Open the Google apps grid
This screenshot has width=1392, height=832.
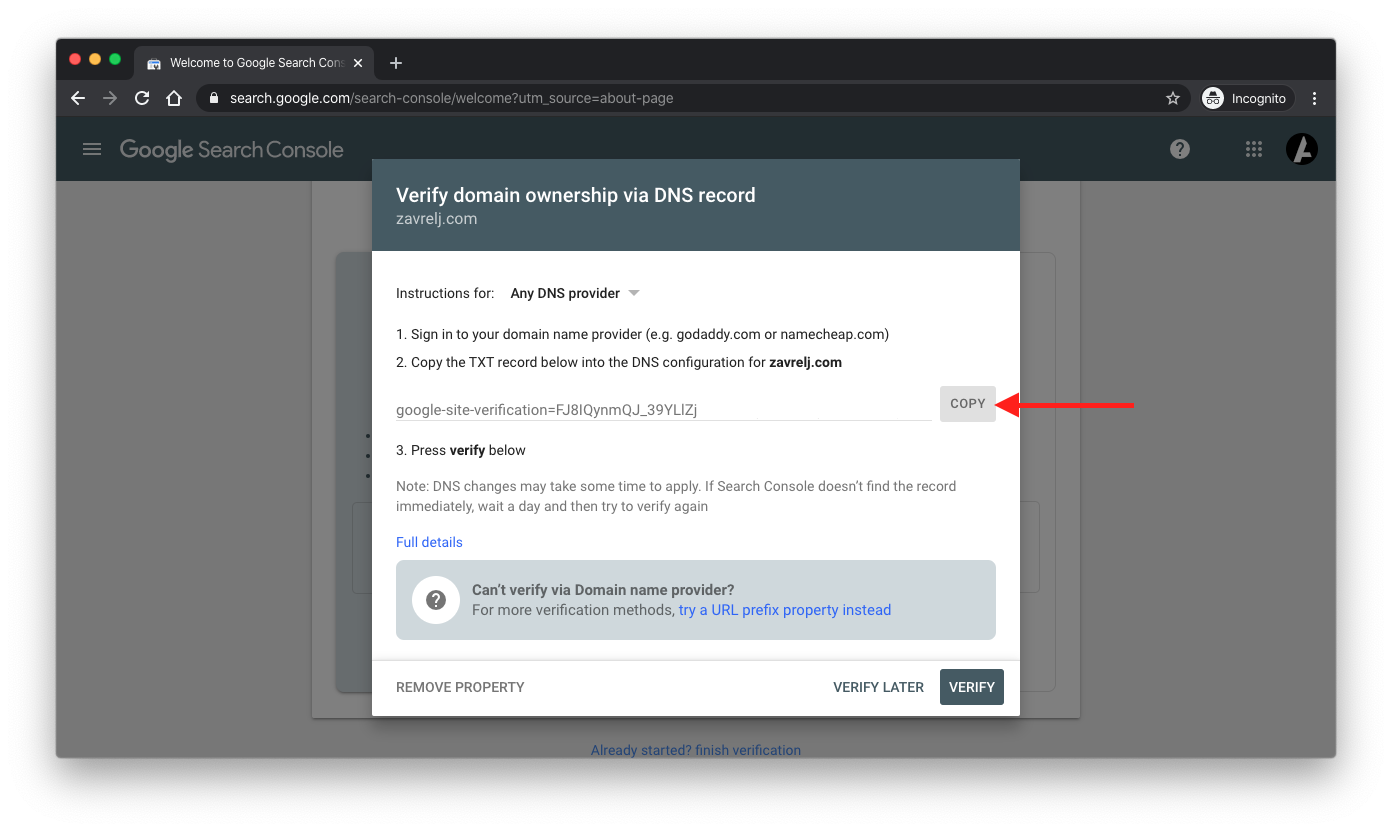click(1254, 149)
